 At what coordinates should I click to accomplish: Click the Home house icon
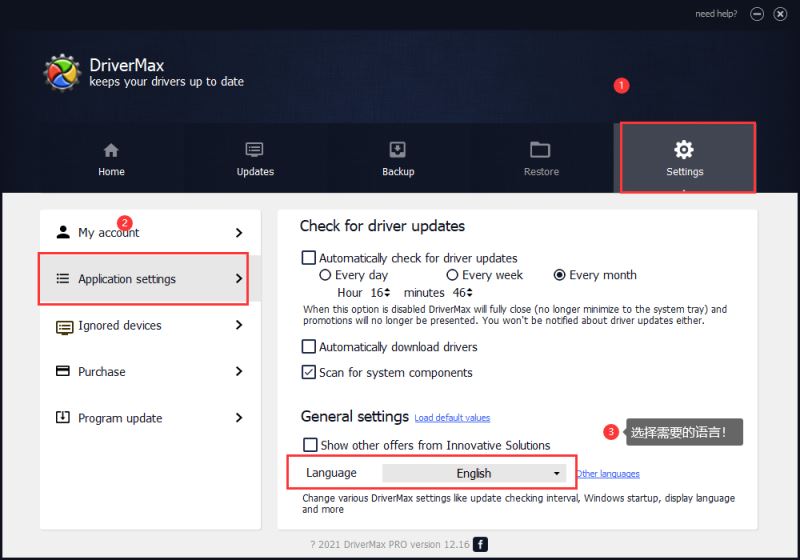(x=111, y=150)
